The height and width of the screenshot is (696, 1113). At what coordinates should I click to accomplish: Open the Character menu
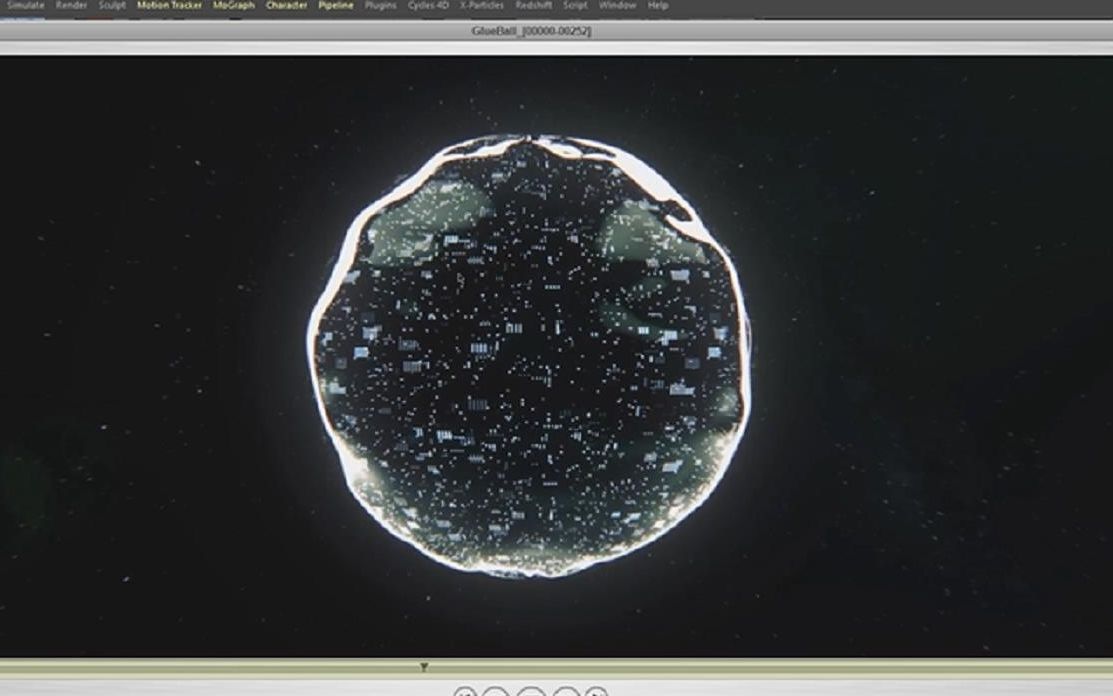284,5
